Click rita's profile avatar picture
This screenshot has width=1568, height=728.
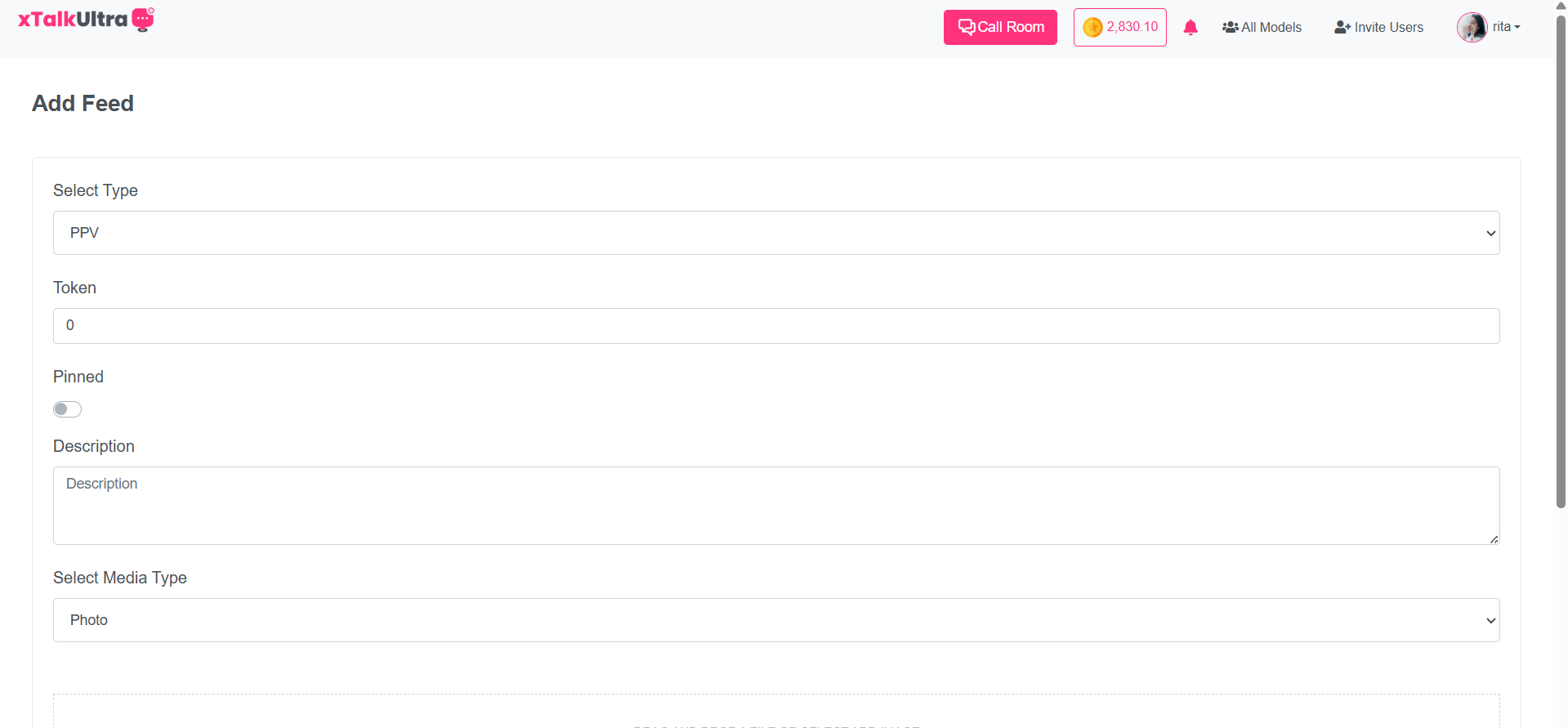[1472, 27]
